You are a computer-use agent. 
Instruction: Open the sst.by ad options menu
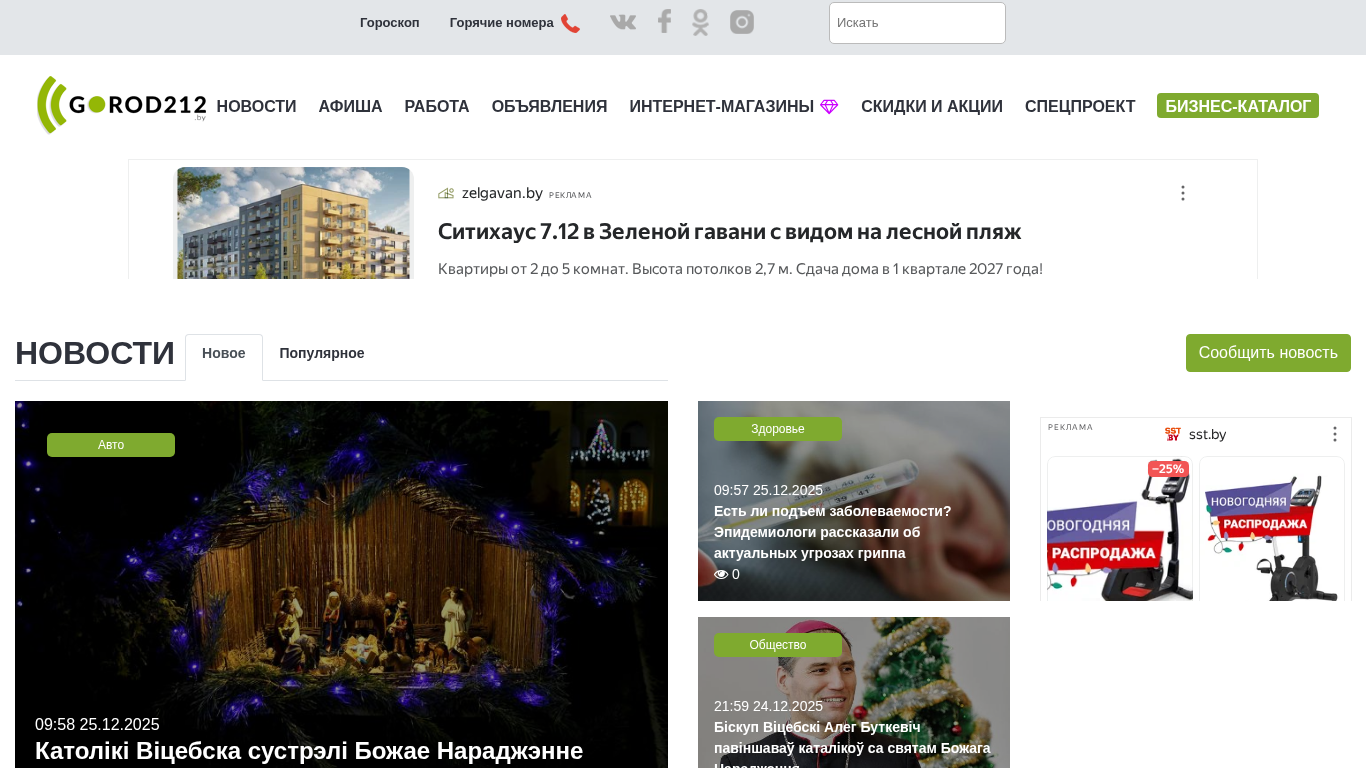click(1334, 434)
